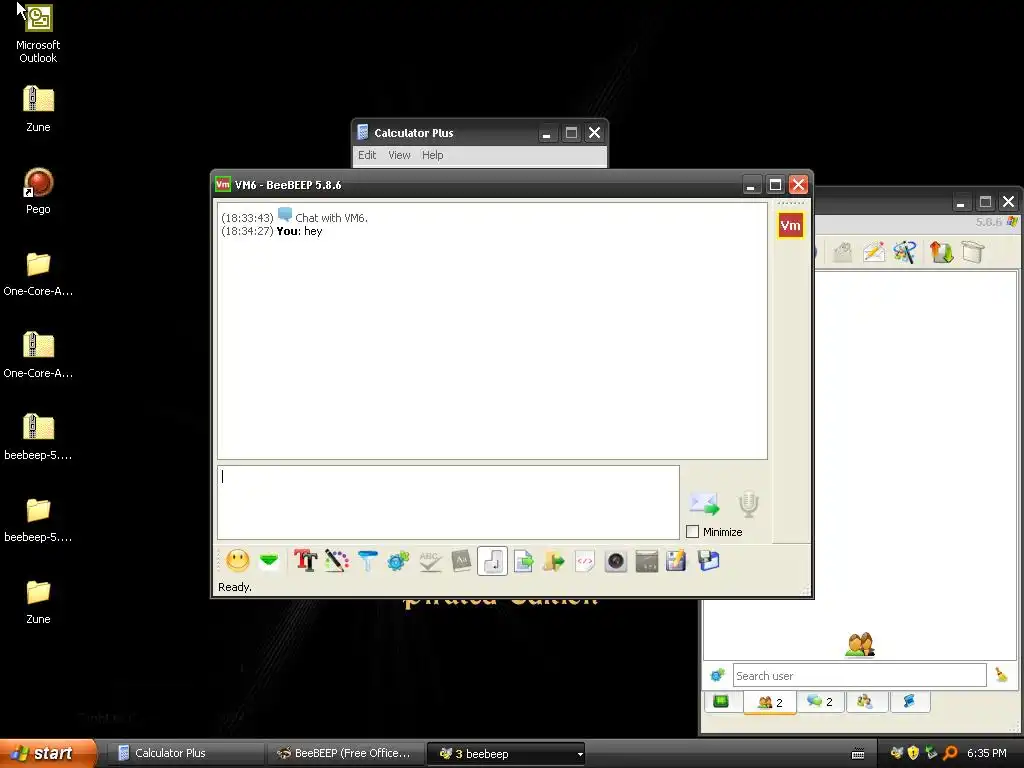Focus the Search user field
Image resolution: width=1024 pixels, height=768 pixels.
pyautogui.click(x=859, y=675)
